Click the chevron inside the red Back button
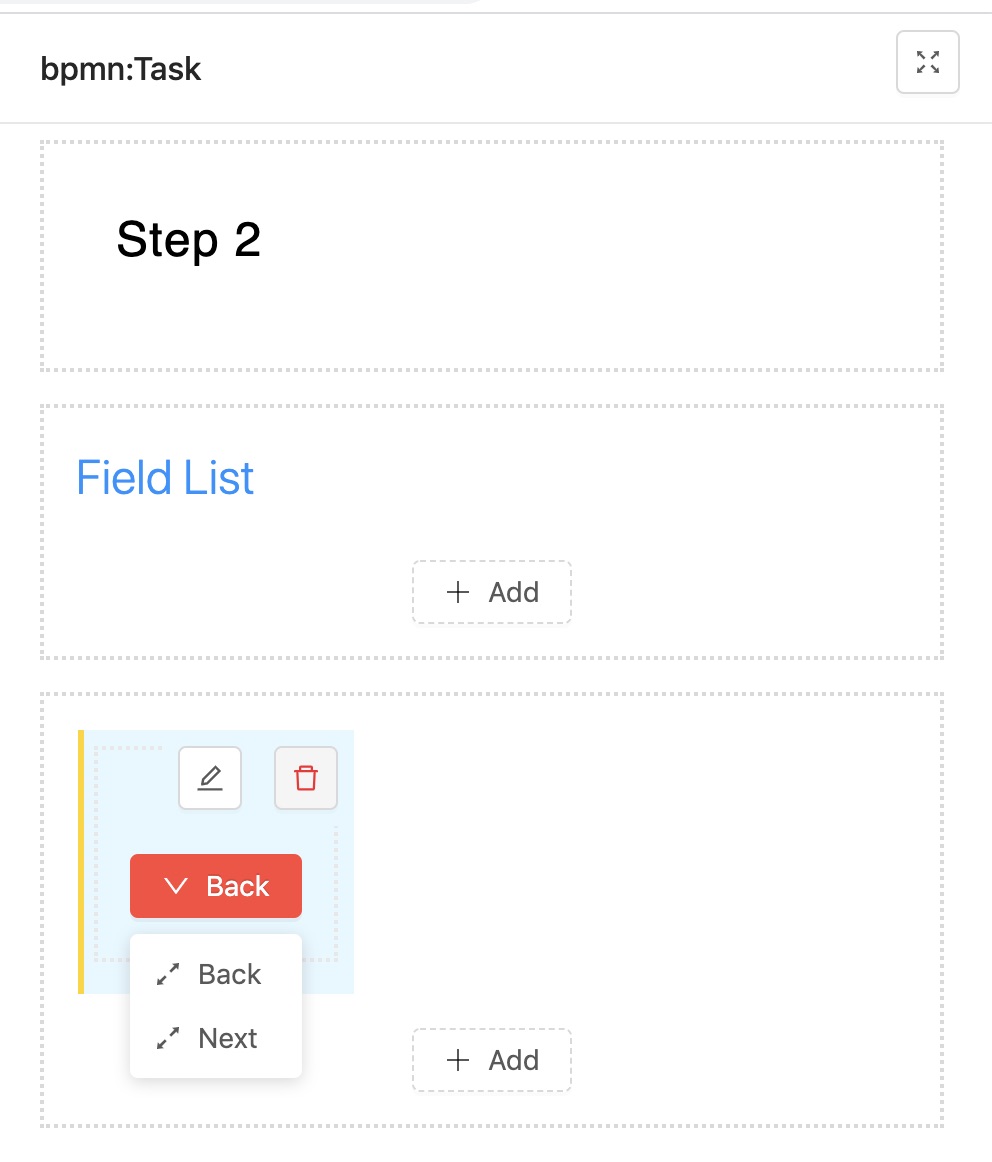The image size is (992, 1162). 176,886
